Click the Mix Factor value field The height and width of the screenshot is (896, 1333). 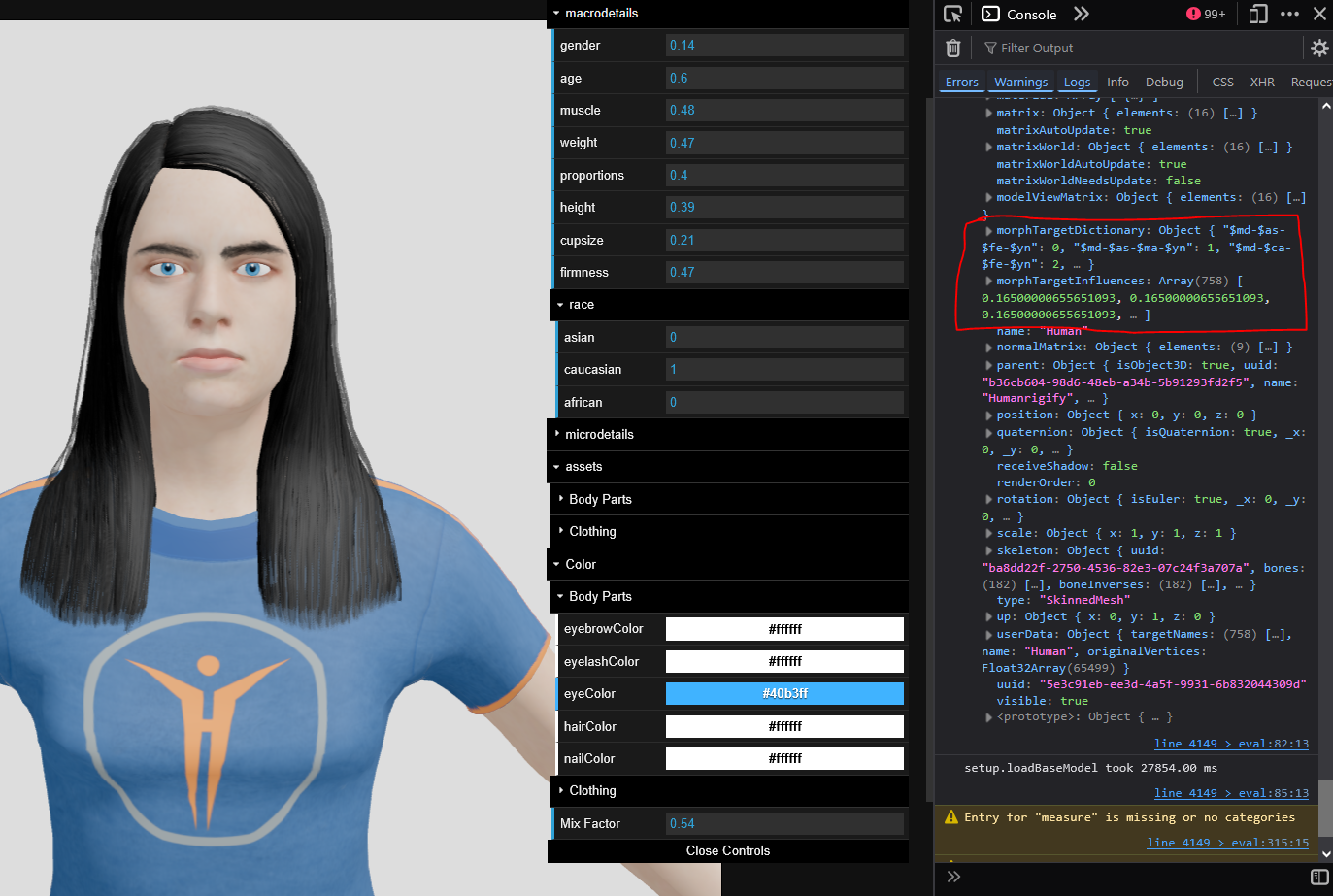click(x=784, y=824)
